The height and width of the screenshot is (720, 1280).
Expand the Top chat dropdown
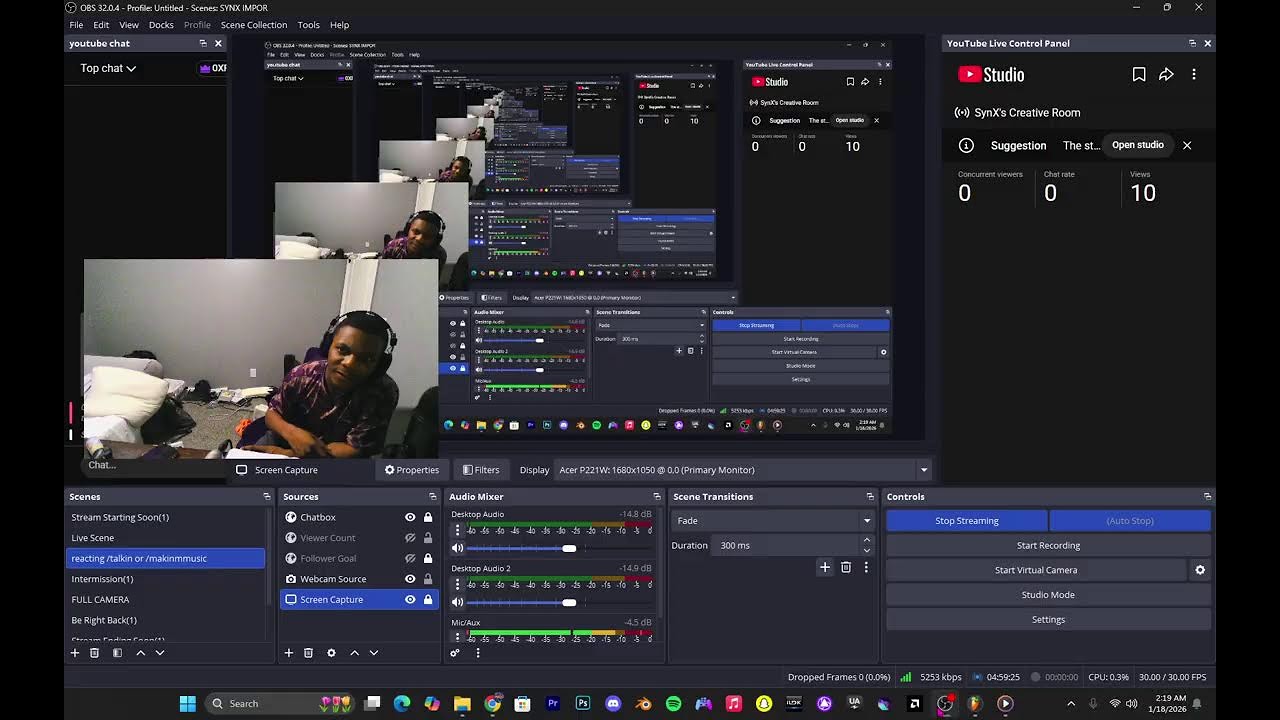[x=108, y=68]
